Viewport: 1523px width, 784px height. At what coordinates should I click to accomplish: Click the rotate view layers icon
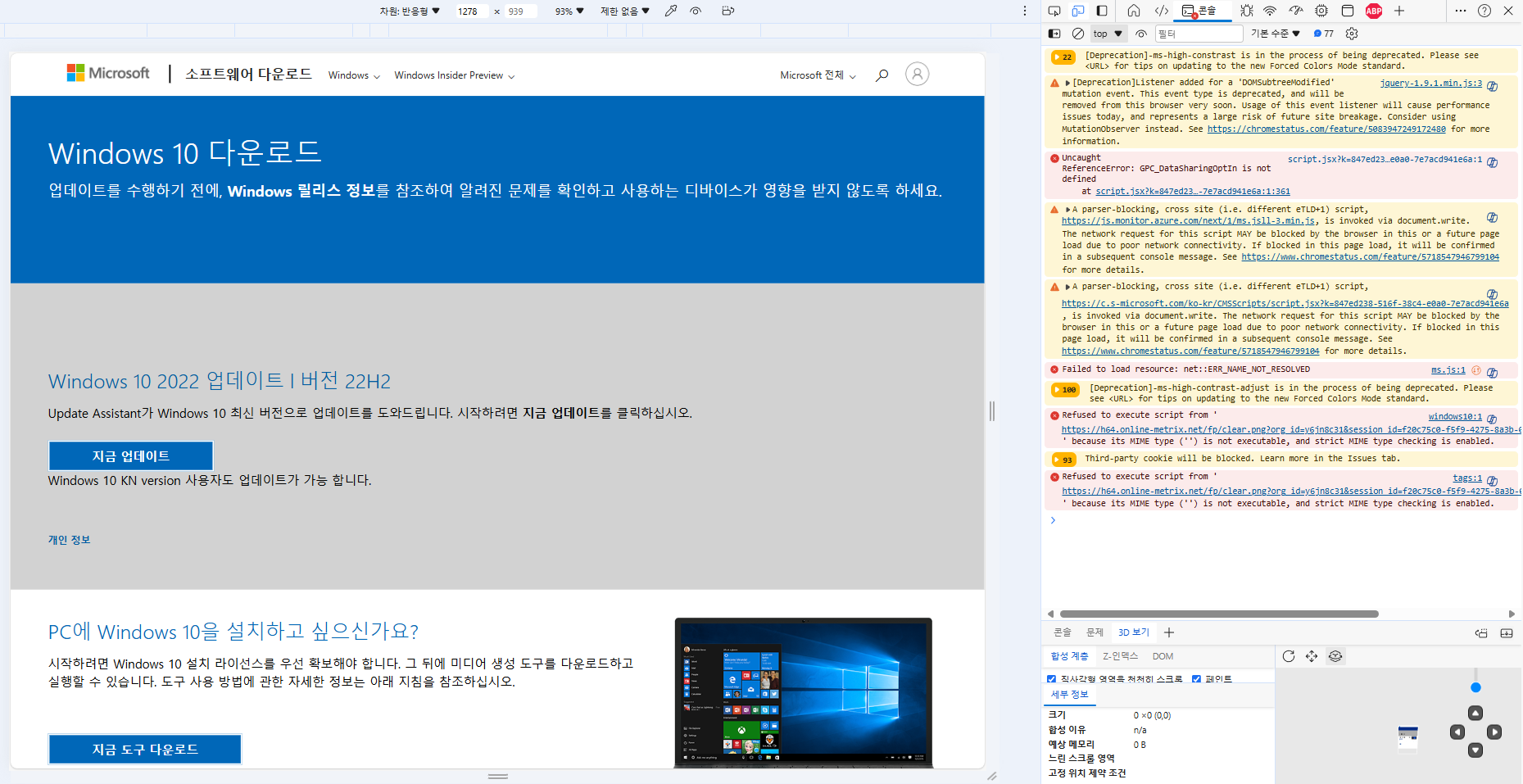[x=1335, y=656]
